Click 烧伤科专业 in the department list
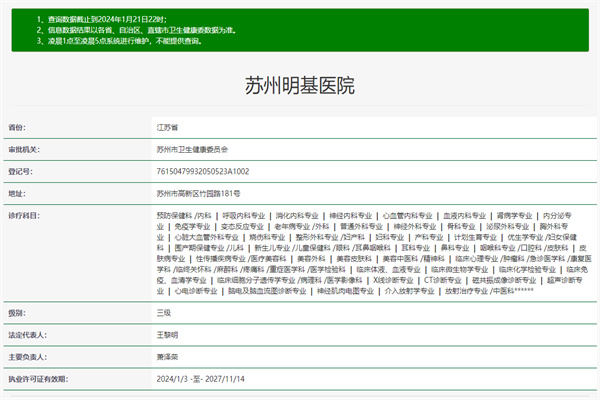Screen dimensions: 600x400 coord(267,237)
